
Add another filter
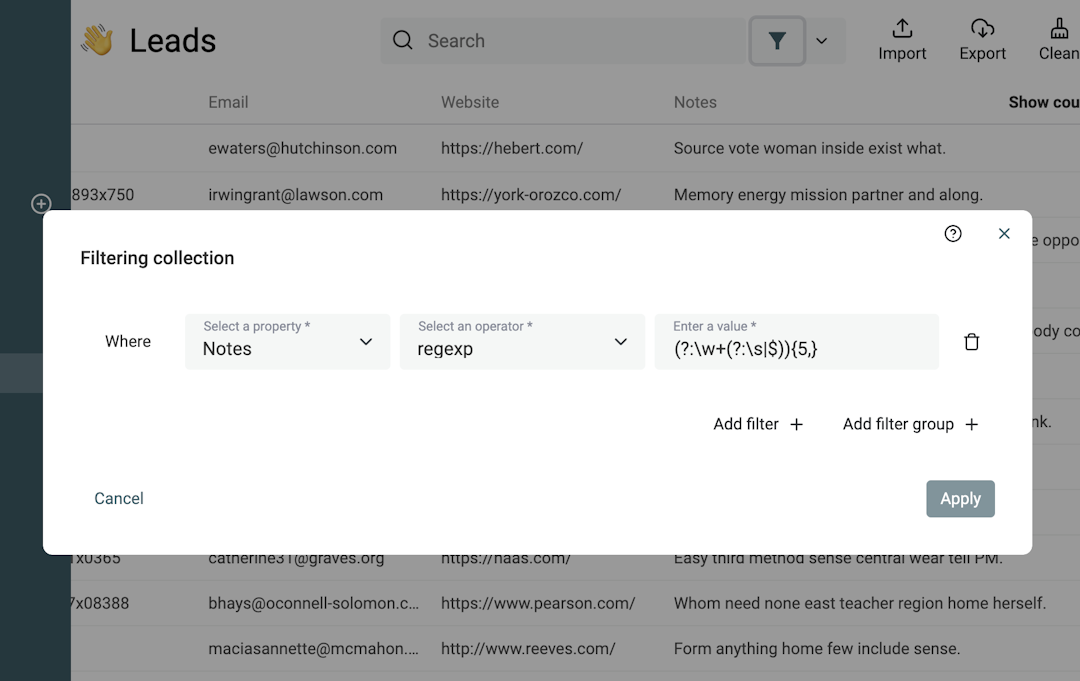pos(758,424)
